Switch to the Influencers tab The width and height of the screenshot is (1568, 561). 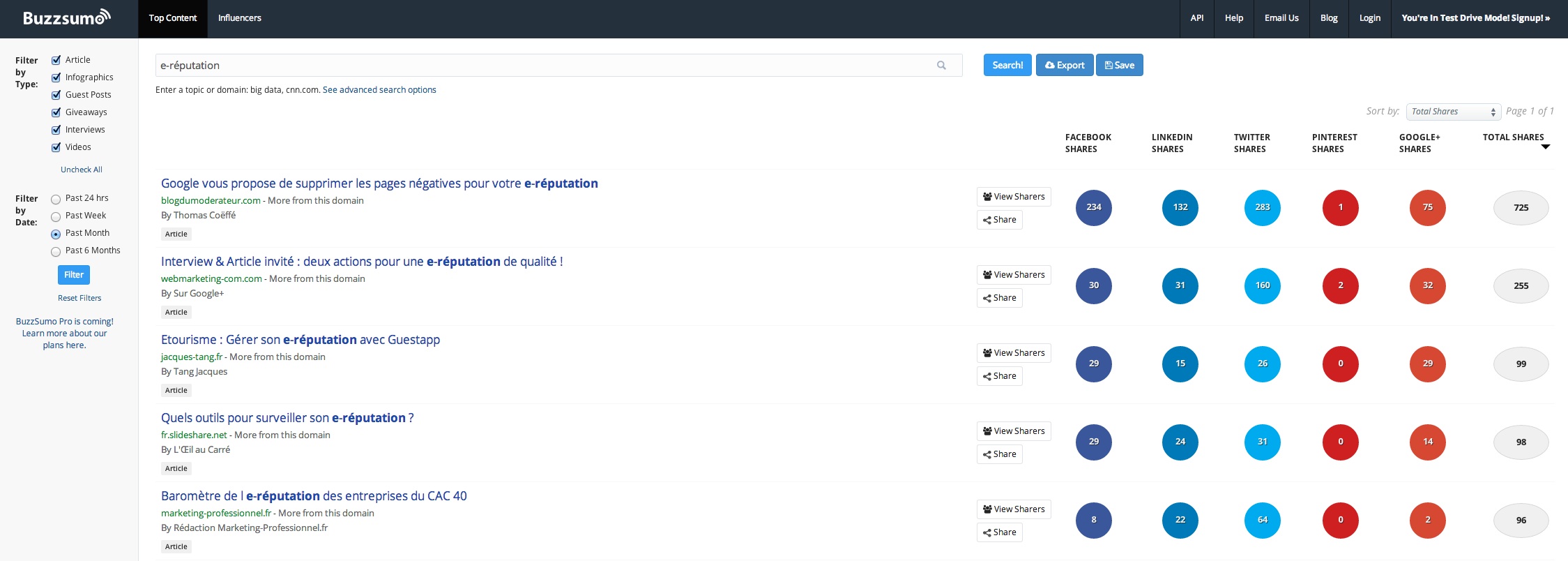click(x=240, y=18)
